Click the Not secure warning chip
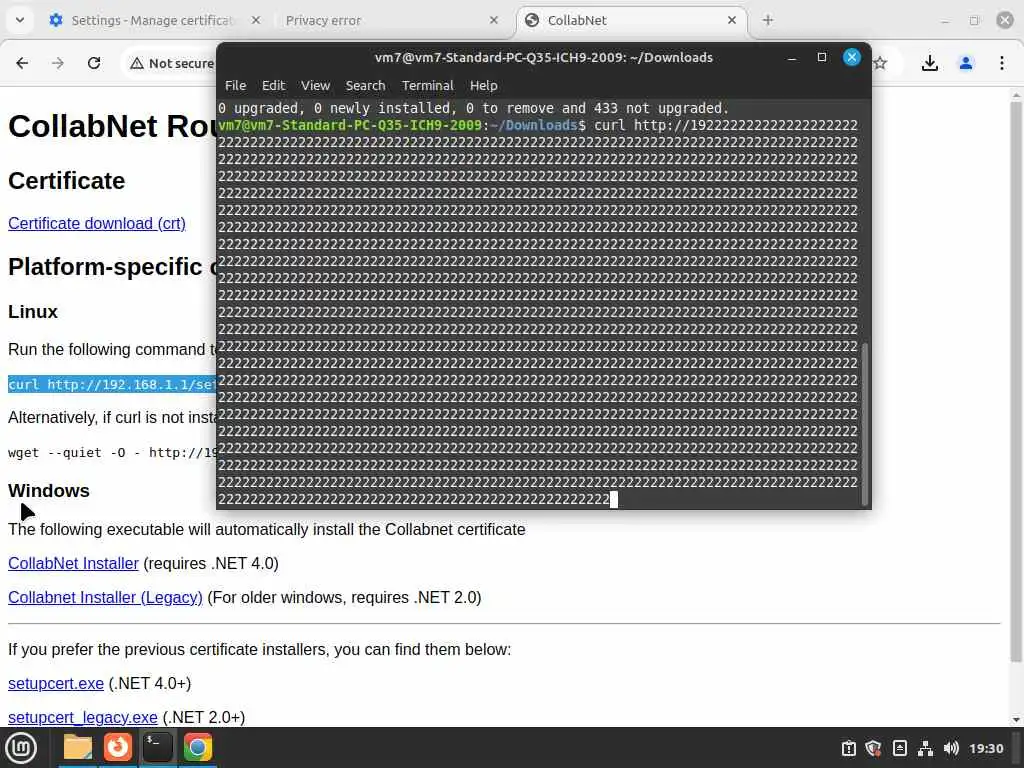The image size is (1024, 768). pyautogui.click(x=172, y=63)
